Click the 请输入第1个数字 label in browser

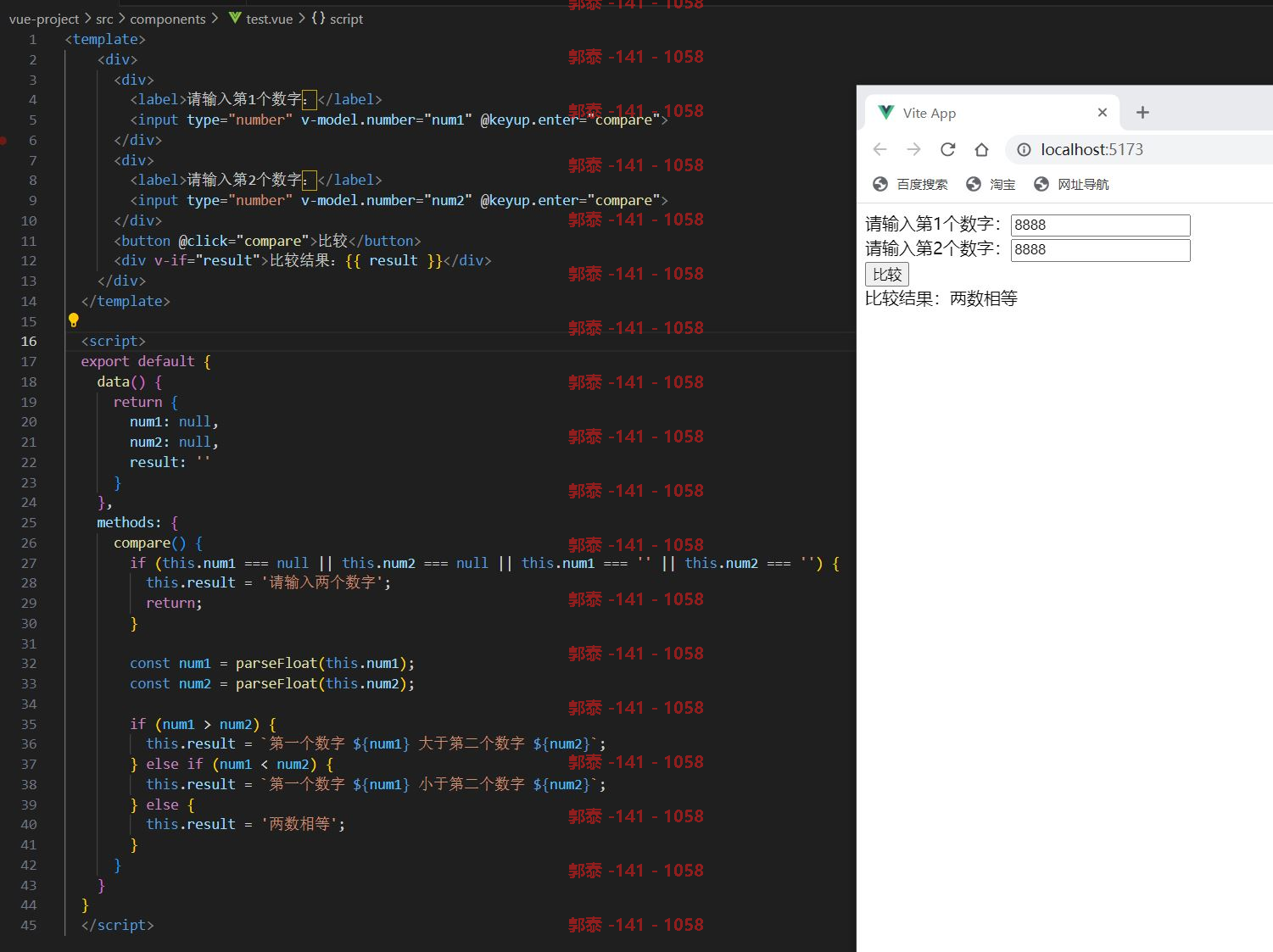[934, 224]
